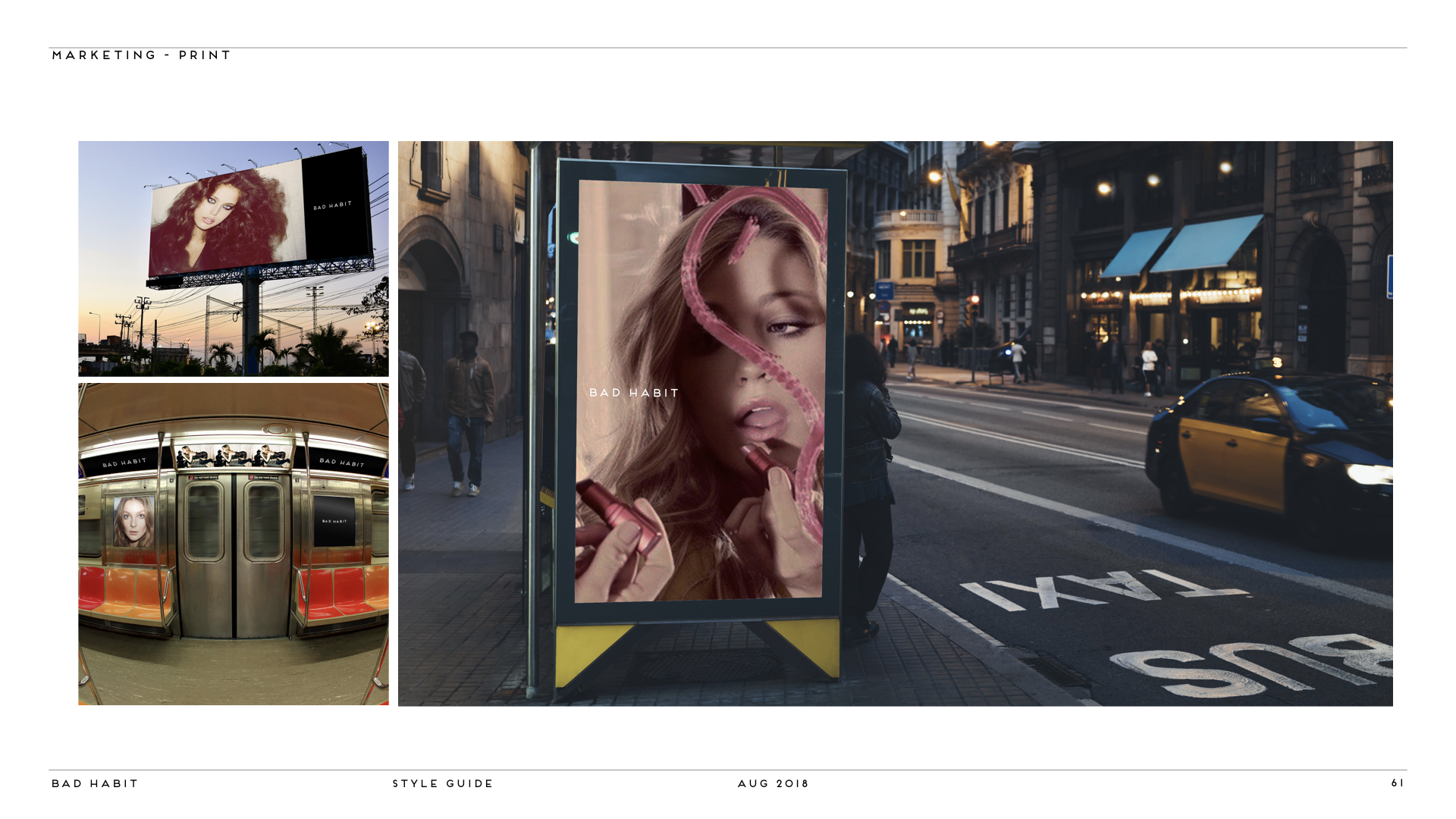1456x819 pixels.
Task: Click page number 61
Action: point(1398,783)
